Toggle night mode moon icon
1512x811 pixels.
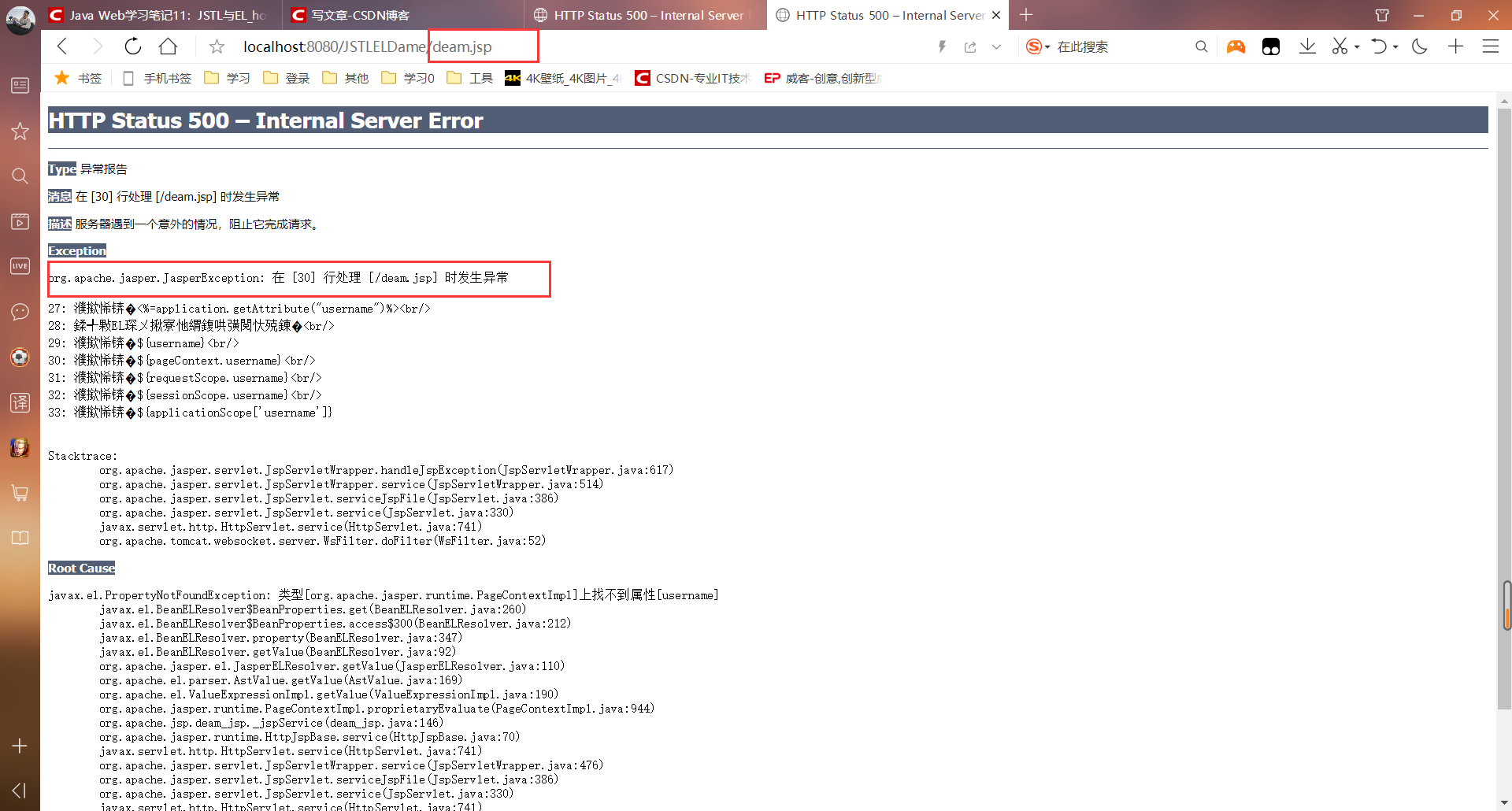tap(1420, 46)
